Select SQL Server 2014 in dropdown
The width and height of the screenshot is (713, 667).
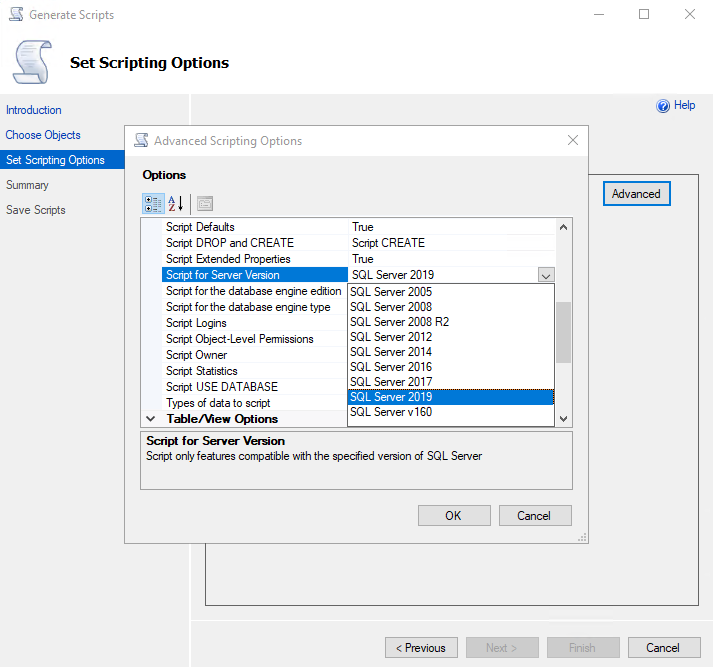pyautogui.click(x=451, y=351)
